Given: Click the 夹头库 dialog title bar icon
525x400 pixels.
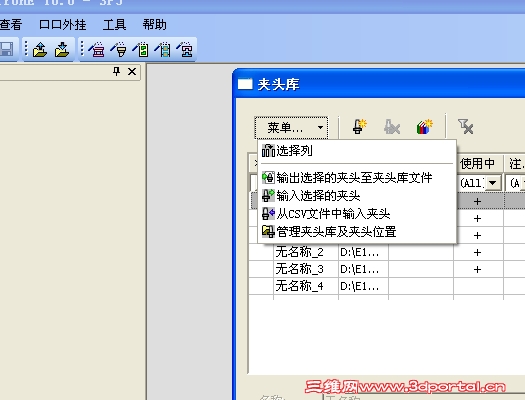Looking at the screenshot, I should pyautogui.click(x=245, y=84).
